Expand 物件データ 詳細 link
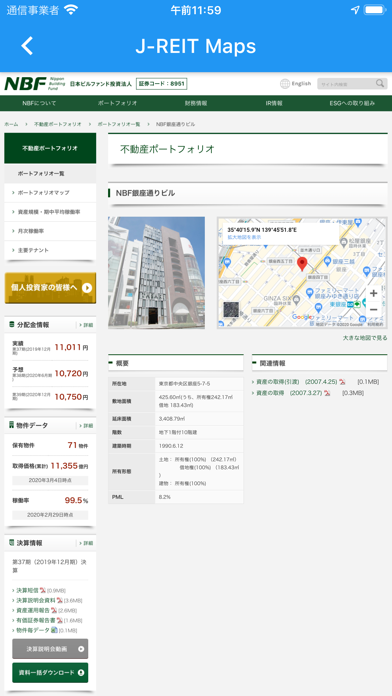 tap(87, 426)
